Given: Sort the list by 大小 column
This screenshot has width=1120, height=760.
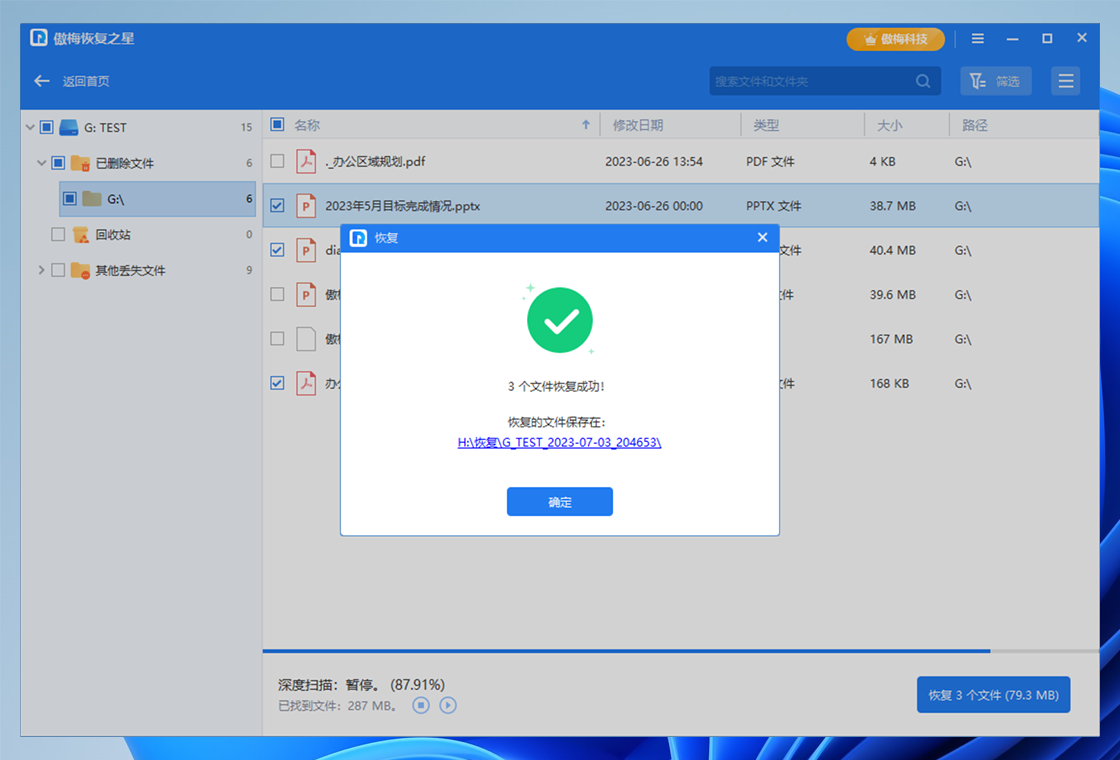Looking at the screenshot, I should tap(889, 125).
